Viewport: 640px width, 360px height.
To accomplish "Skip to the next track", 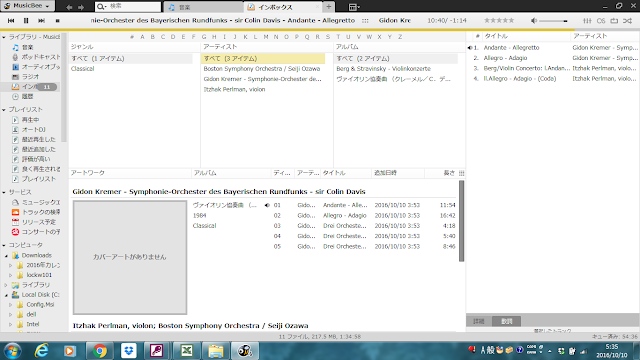I will 41,20.
